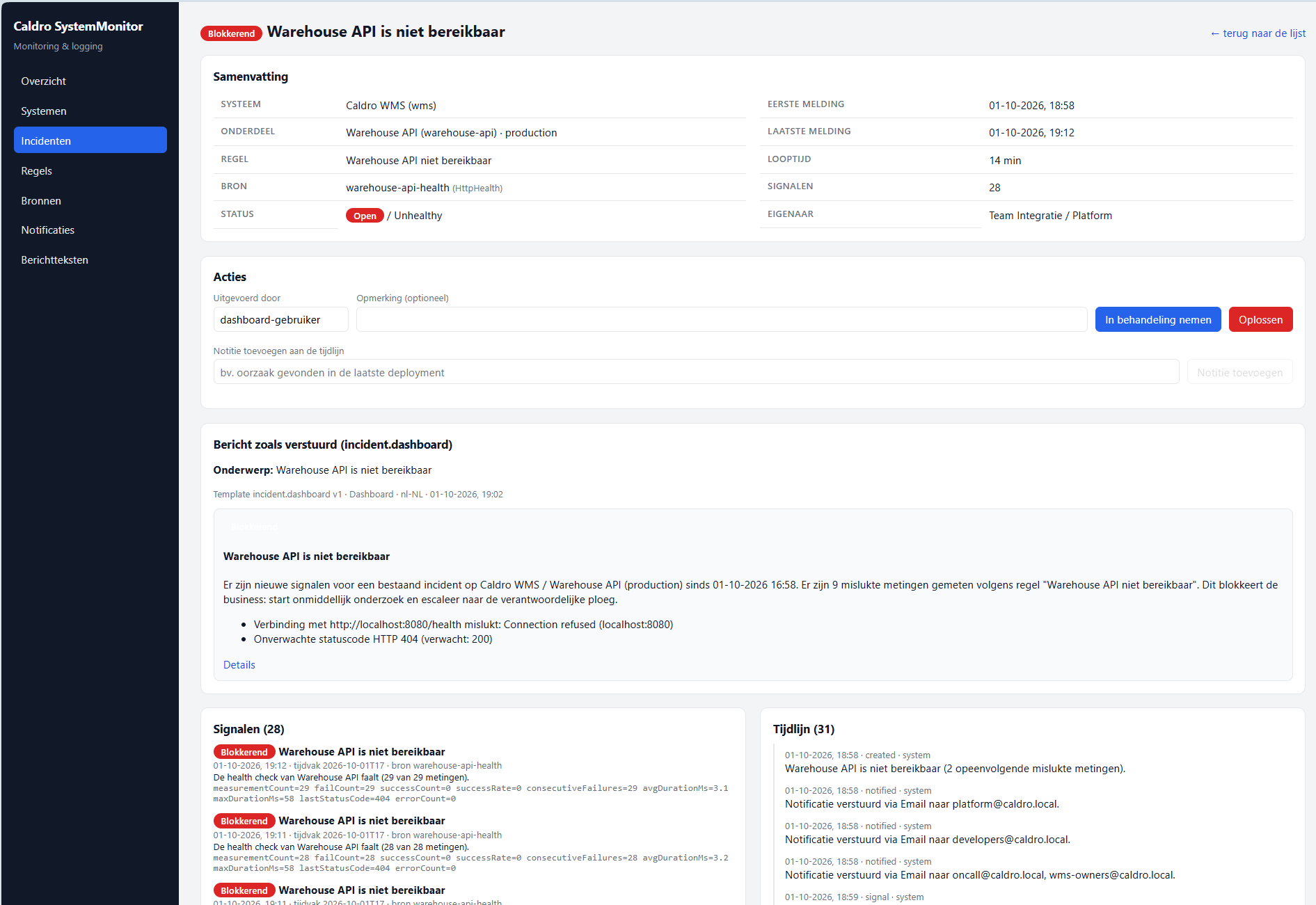Focus the timeline note input field
The image size is (1316, 905).
click(696, 372)
